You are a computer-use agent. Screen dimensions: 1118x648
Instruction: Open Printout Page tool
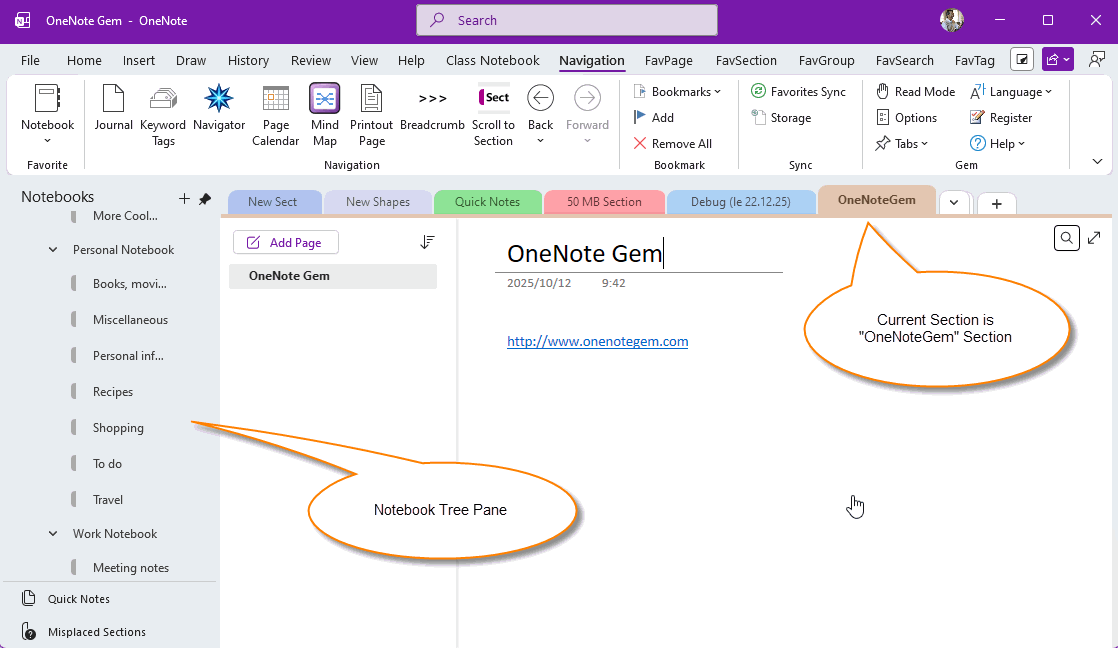pos(371,115)
